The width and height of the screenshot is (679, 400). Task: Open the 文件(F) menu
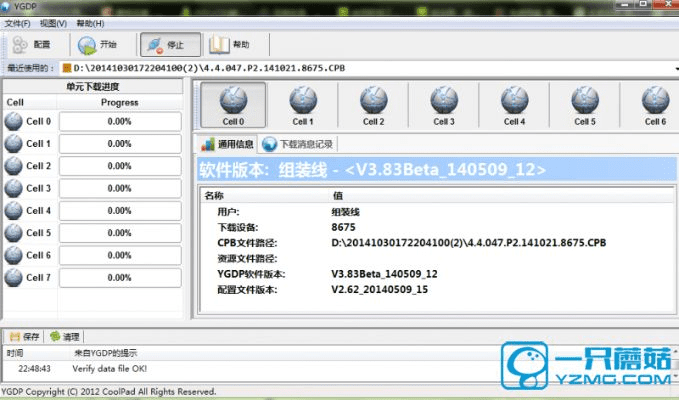click(x=18, y=22)
